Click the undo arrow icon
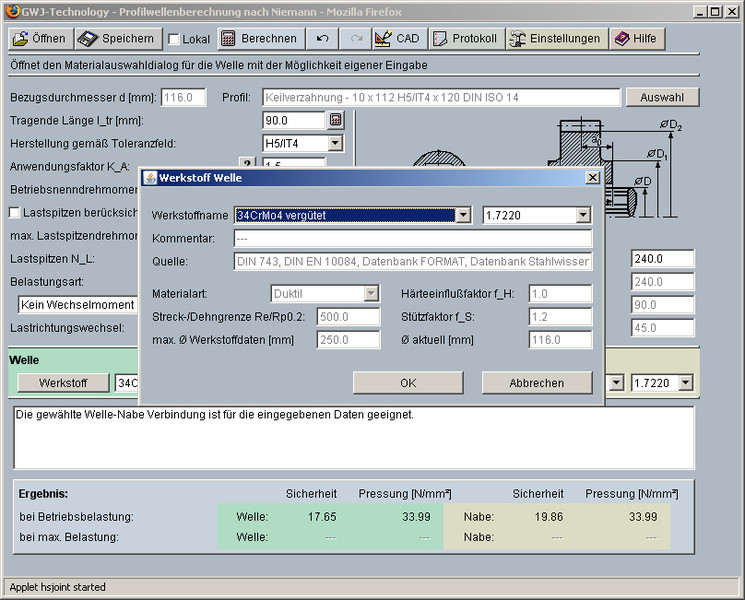 (x=322, y=39)
